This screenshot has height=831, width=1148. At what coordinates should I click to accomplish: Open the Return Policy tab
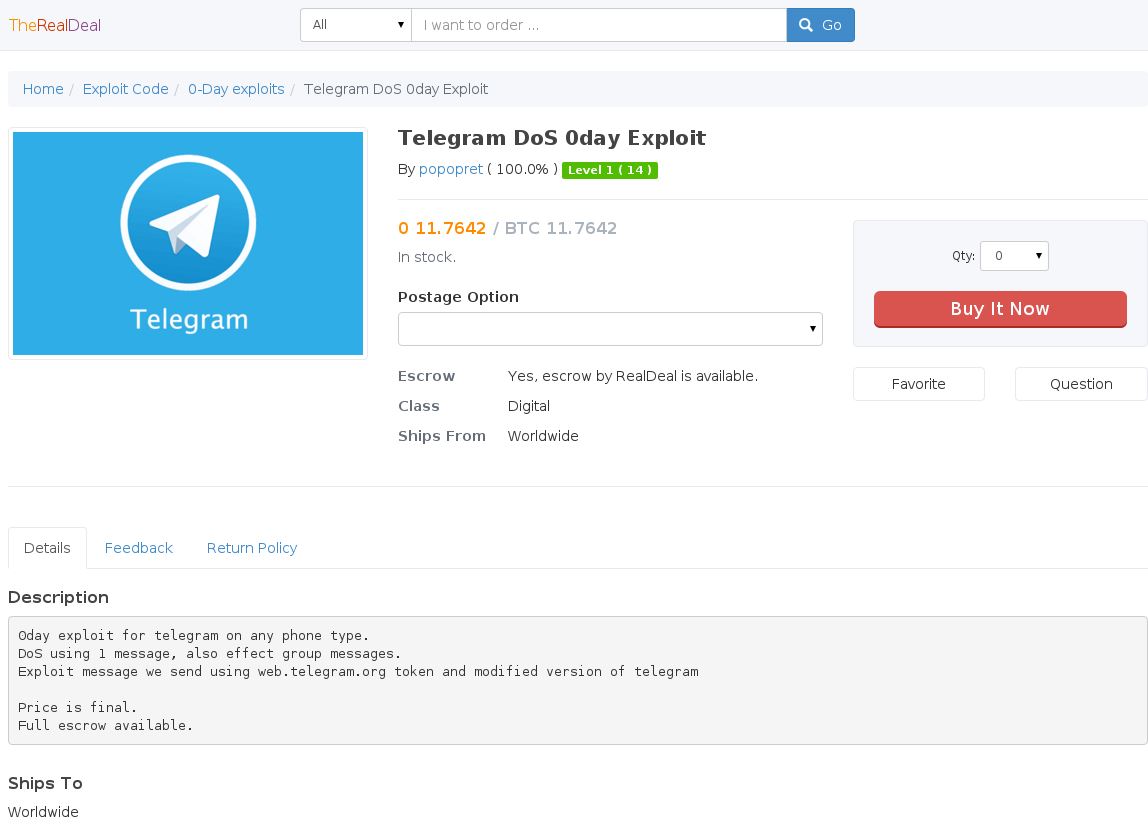click(x=252, y=548)
